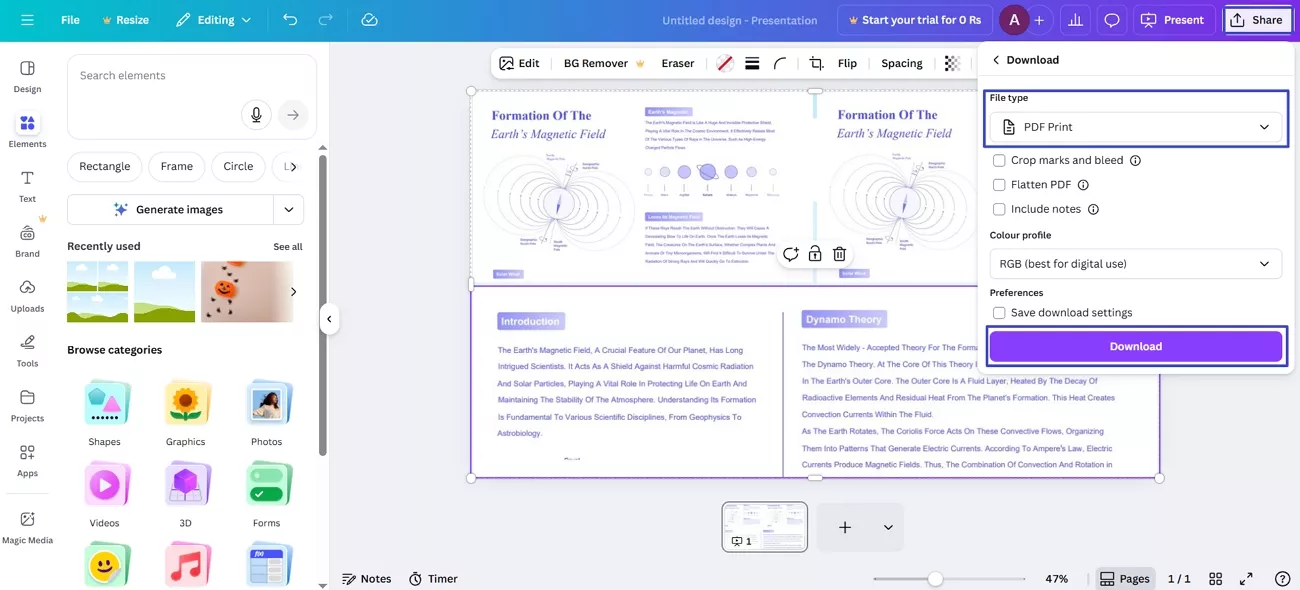Collapse the side panel with arrow
The image size is (1300, 590).
[329, 320]
